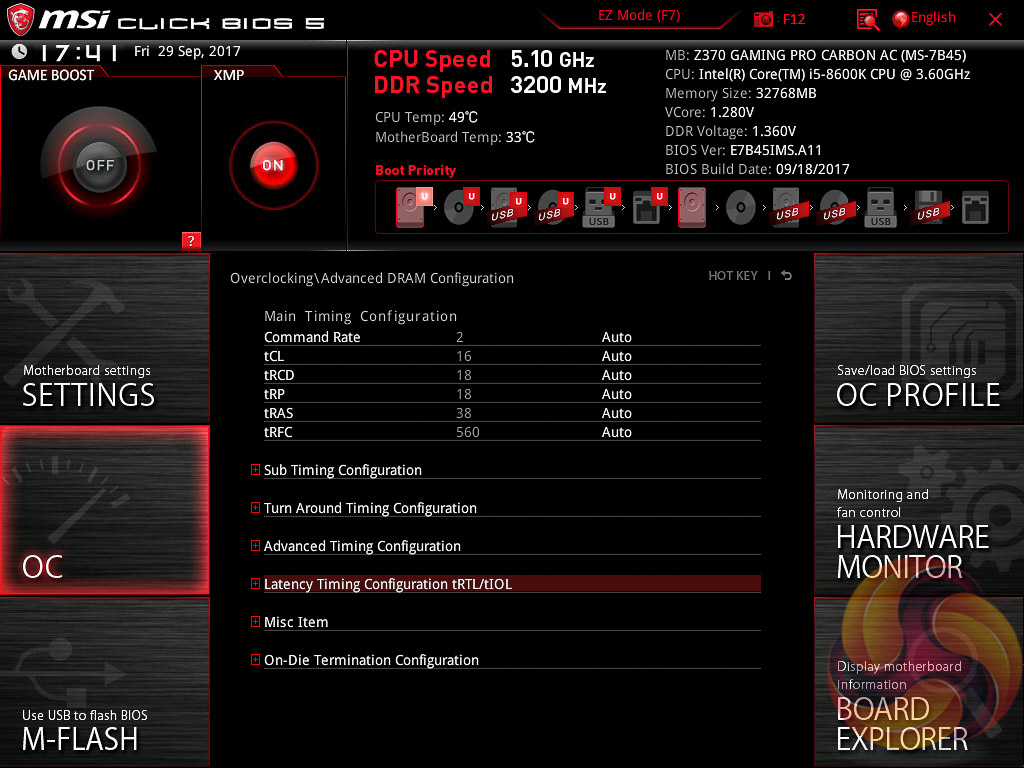This screenshot has width=1024, height=768.
Task: Open the BOARD EXPLORER panel
Action: click(919, 682)
